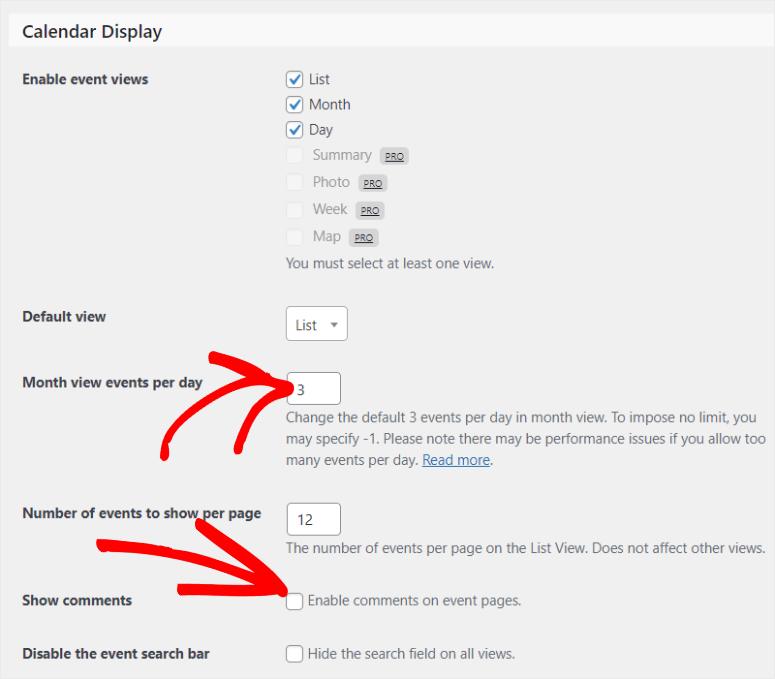The width and height of the screenshot is (775, 679).
Task: Open the PRO badge next to Week
Action: pyautogui.click(x=370, y=211)
